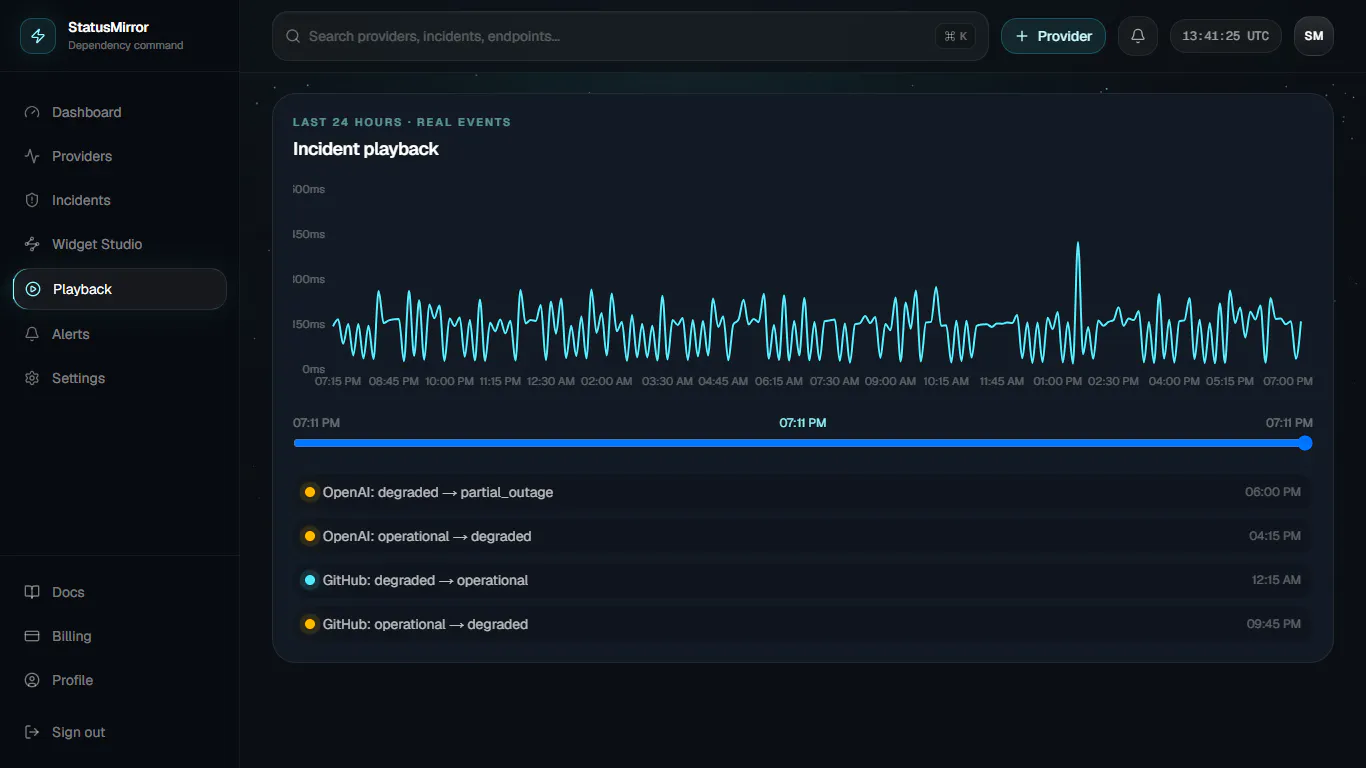
Task: Open Profile in the sidebar
Action: pos(120,680)
